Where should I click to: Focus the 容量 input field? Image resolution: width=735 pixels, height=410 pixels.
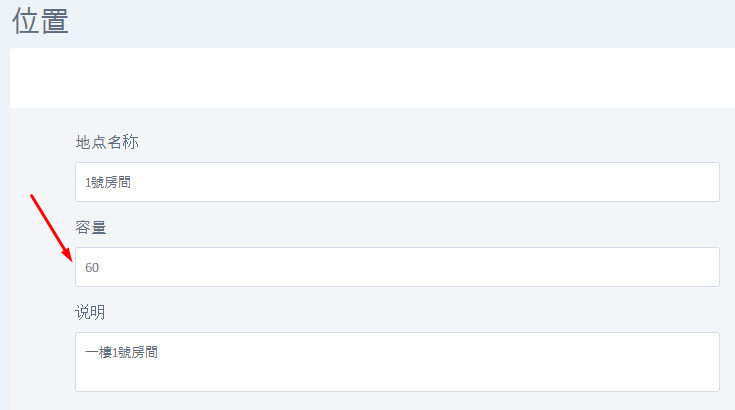tap(397, 267)
